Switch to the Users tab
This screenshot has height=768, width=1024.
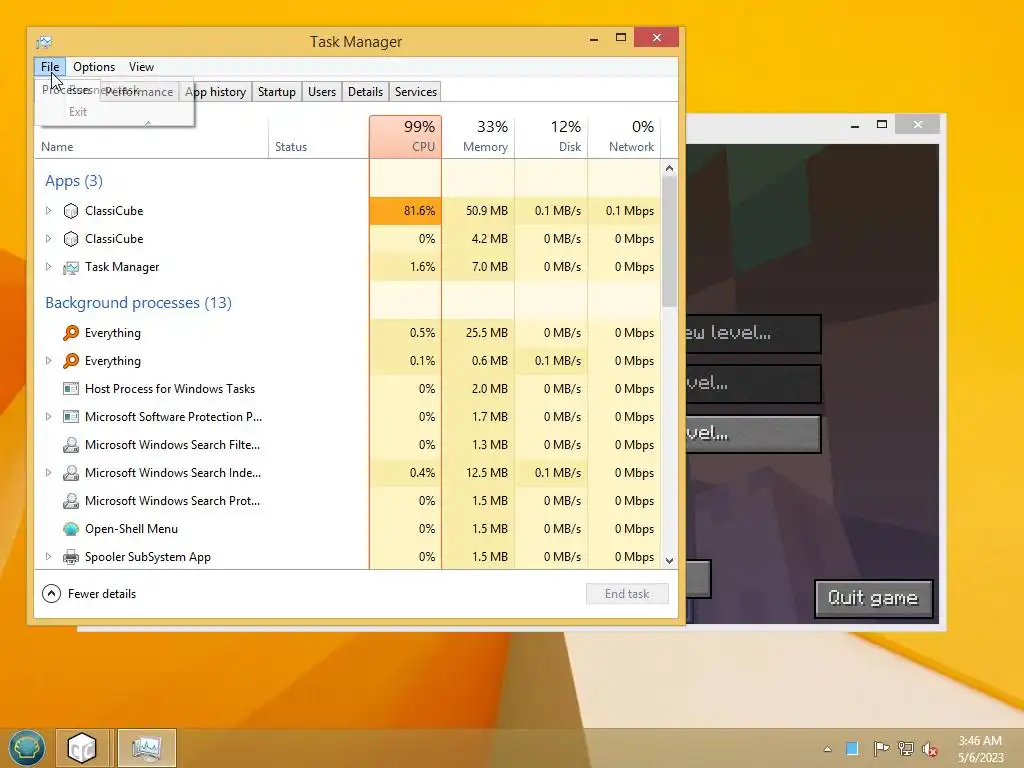point(322,92)
